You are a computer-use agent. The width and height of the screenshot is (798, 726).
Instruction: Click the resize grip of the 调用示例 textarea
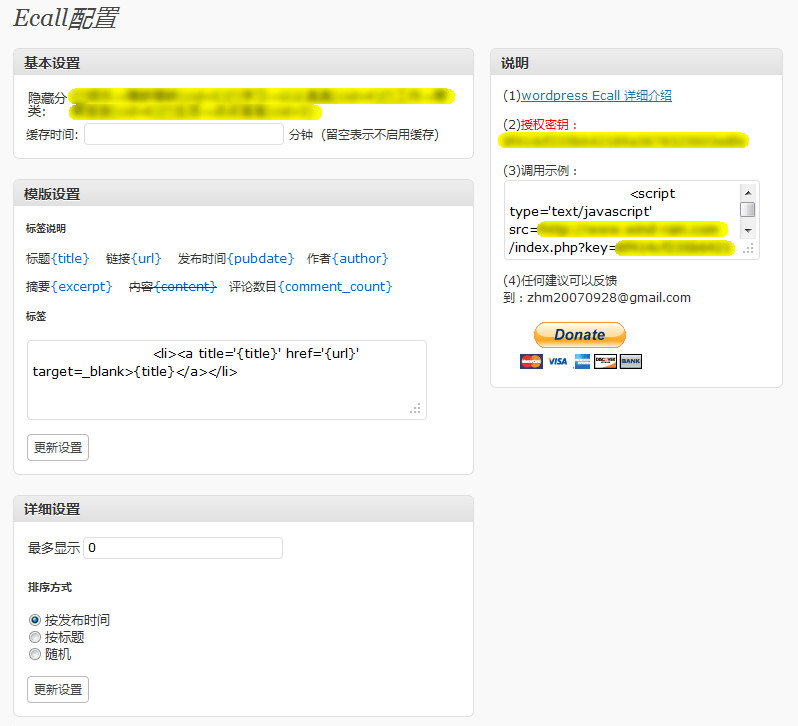(747, 248)
